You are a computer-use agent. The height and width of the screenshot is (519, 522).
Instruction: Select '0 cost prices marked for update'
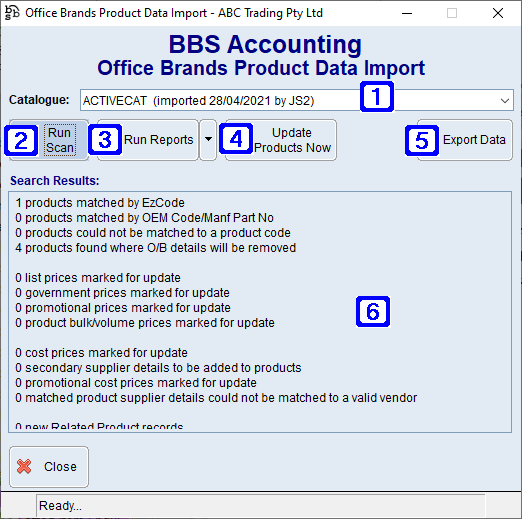(x=101, y=353)
